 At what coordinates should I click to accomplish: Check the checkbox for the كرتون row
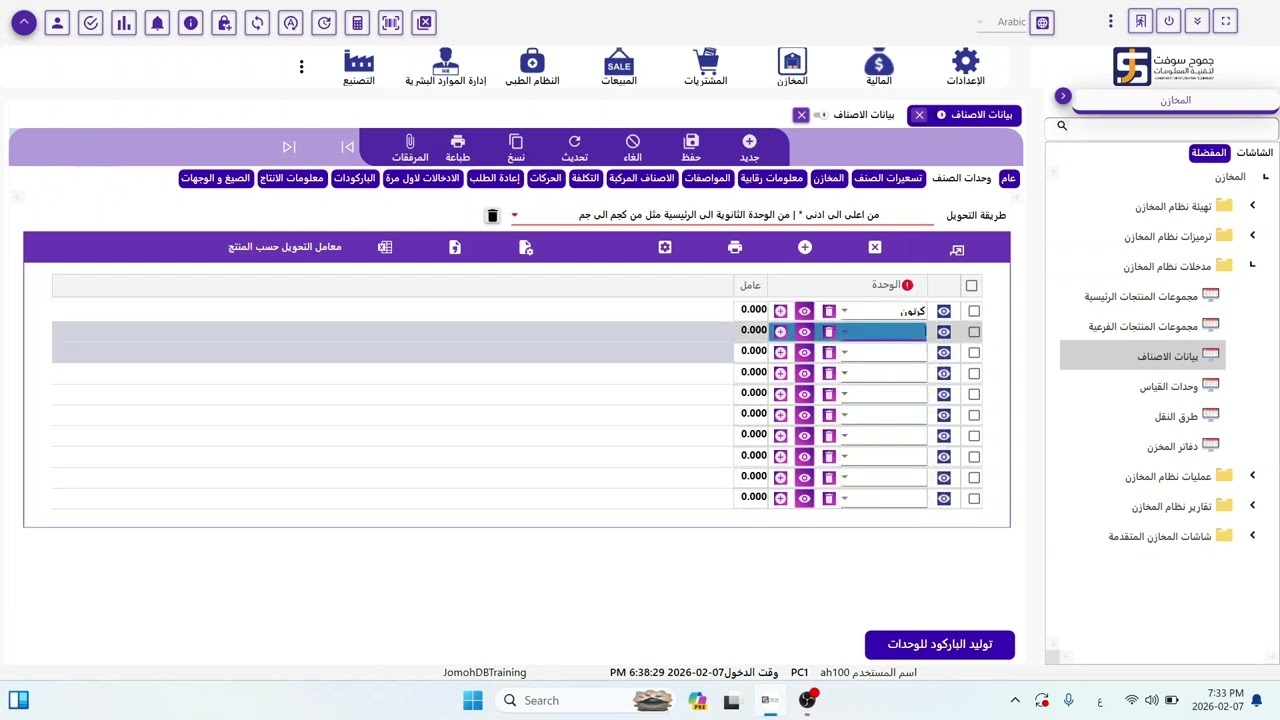click(x=974, y=311)
